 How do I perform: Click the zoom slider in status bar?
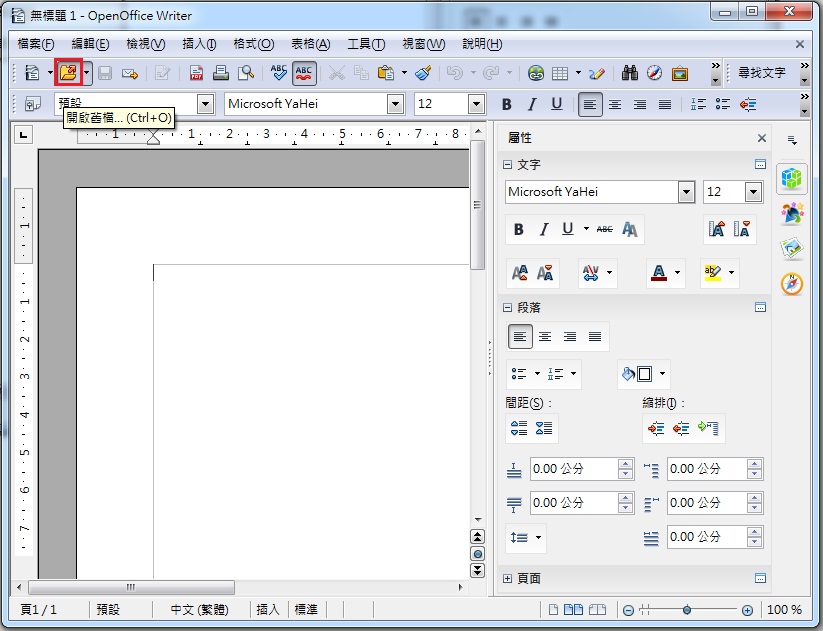point(687,610)
